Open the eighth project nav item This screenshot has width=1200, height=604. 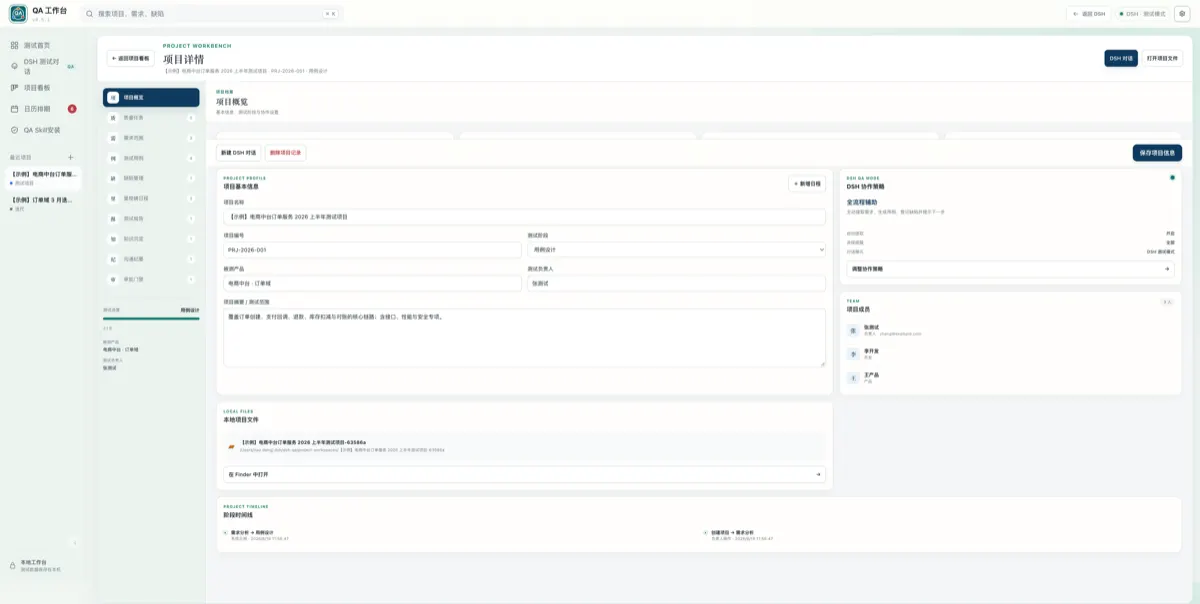151,239
